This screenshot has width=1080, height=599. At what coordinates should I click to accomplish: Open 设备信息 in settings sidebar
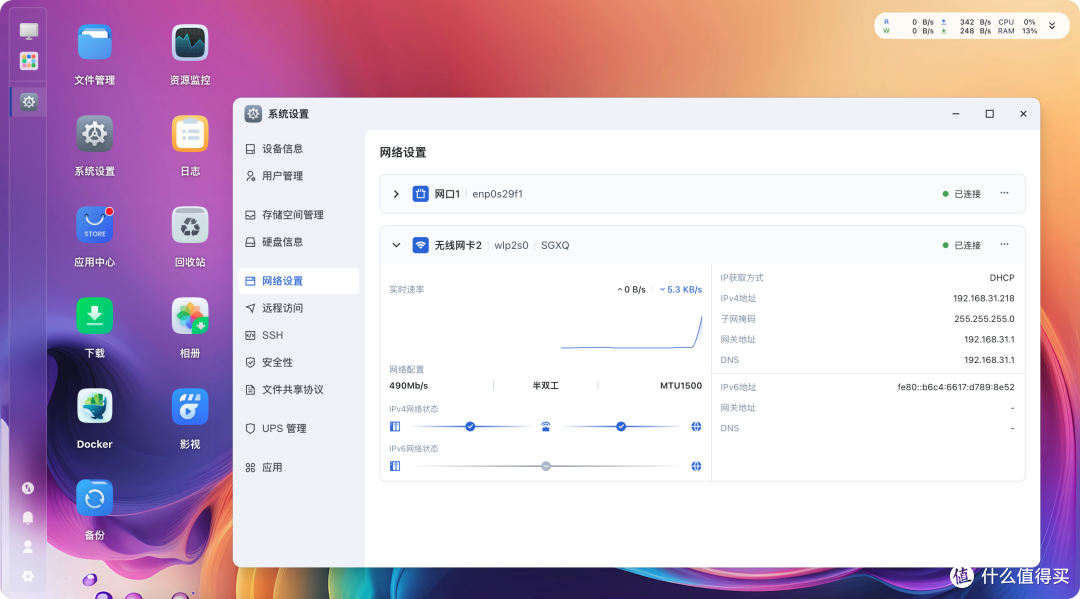298,149
